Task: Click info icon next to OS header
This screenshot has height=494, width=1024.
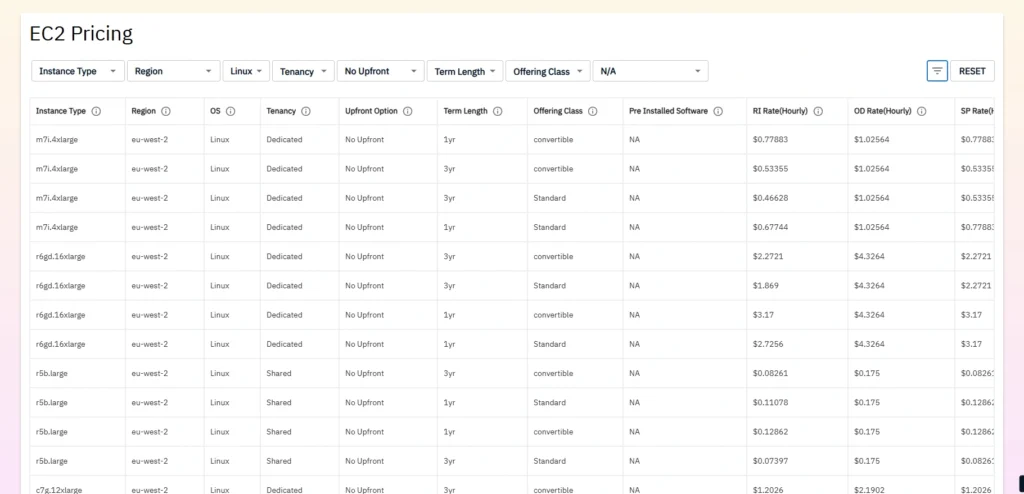Action: pyautogui.click(x=231, y=111)
